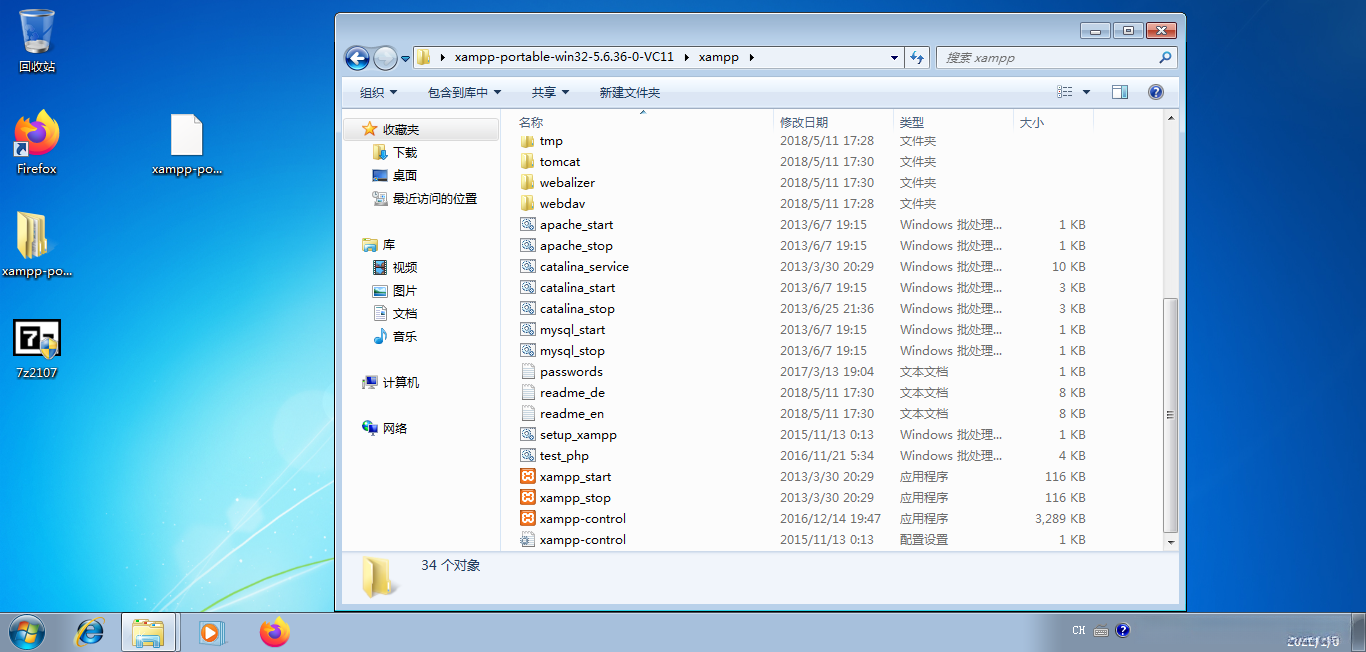Open the 音乐 library
This screenshot has width=1366, height=652.
pos(395,336)
